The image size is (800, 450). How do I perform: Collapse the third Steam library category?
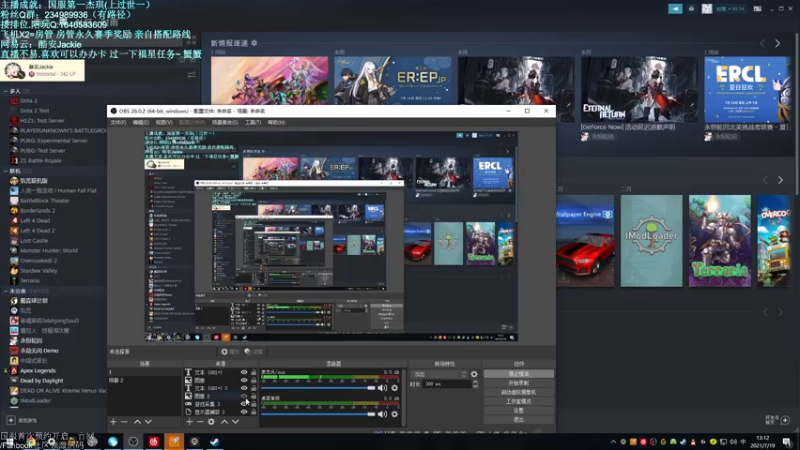[6, 291]
